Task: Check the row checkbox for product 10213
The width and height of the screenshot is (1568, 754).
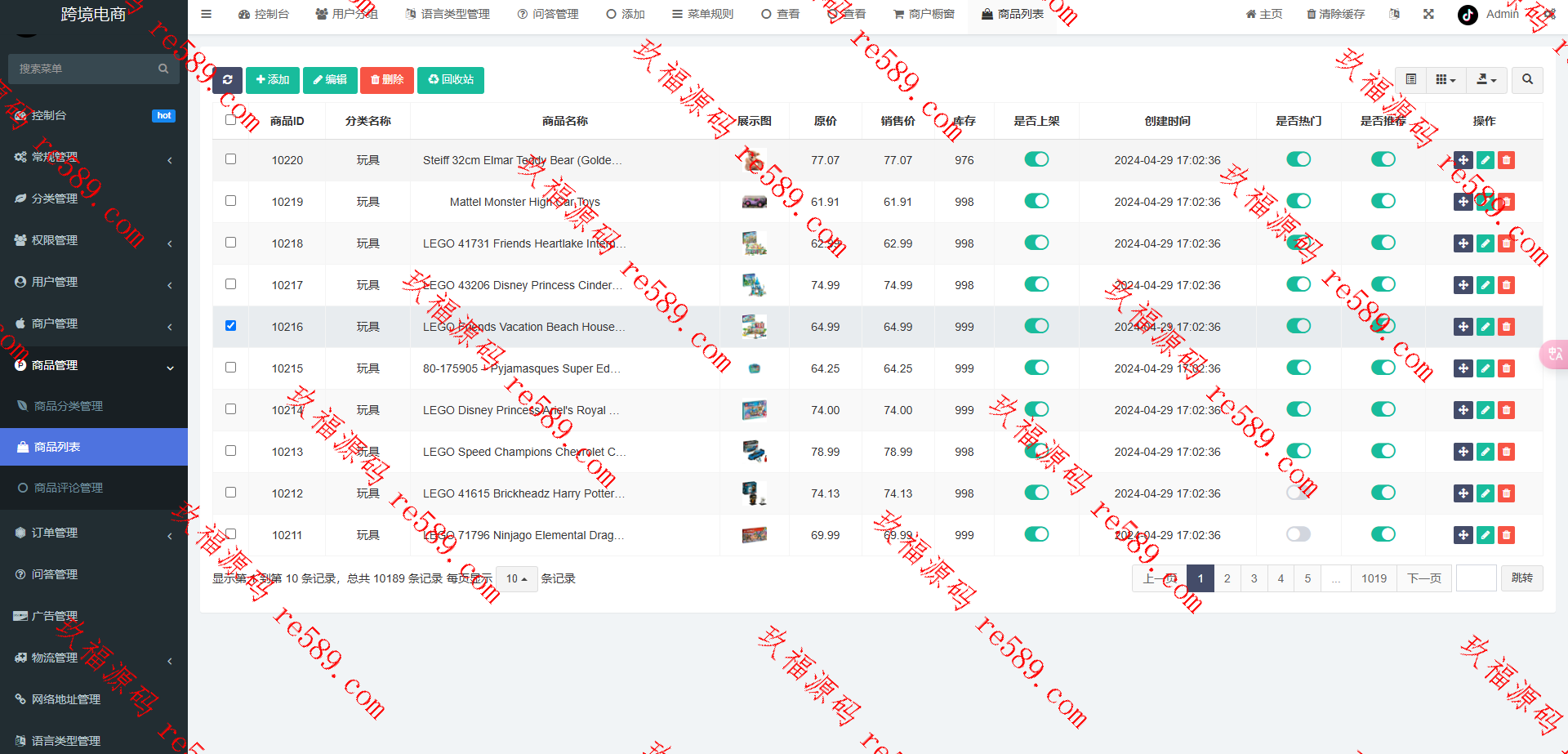Action: coord(230,451)
